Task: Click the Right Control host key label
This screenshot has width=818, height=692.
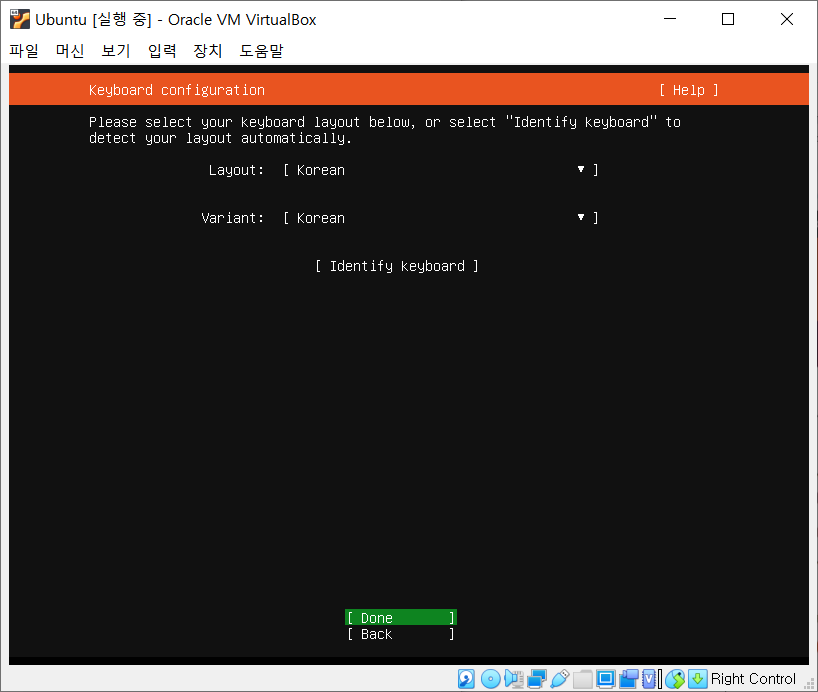Action: 753,678
